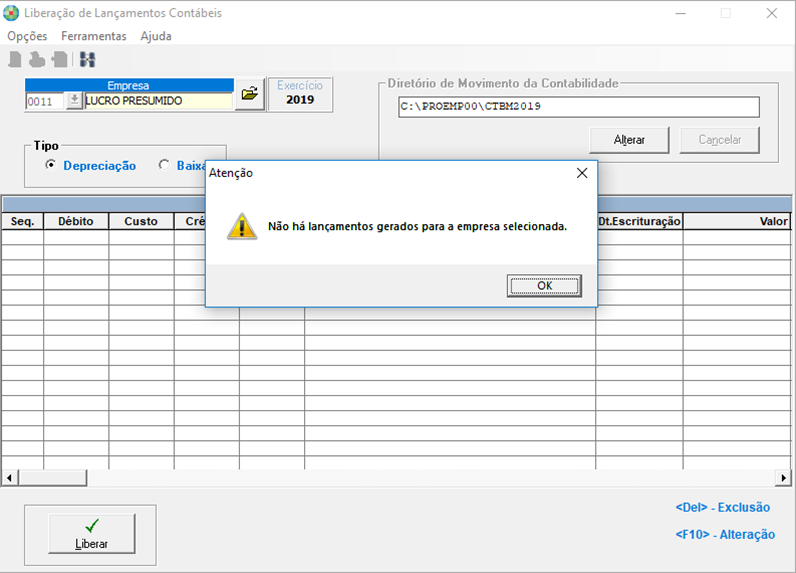Viewport: 796px width, 573px height.
Task: Click the Exercício 2019 box
Action: (x=300, y=94)
